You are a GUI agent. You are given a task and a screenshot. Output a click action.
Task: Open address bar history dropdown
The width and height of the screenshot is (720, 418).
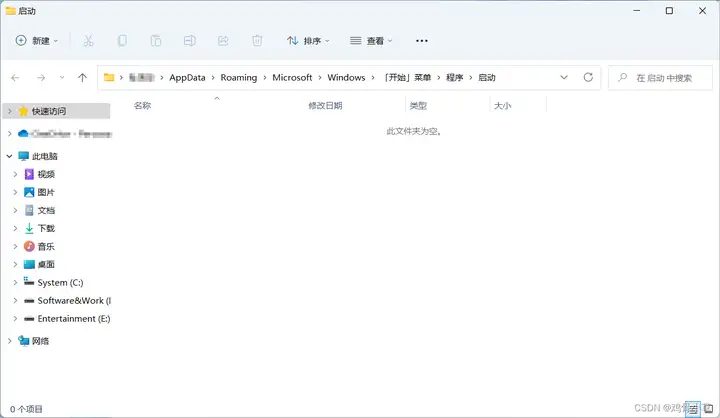564,78
